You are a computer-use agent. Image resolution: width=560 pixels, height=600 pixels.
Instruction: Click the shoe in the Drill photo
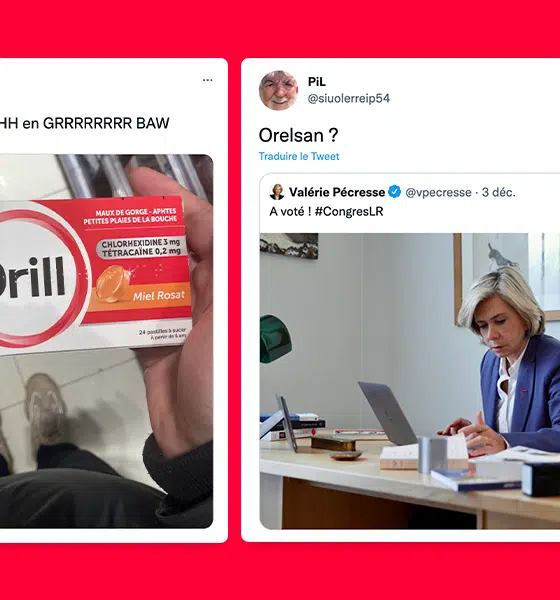pyautogui.click(x=45, y=406)
